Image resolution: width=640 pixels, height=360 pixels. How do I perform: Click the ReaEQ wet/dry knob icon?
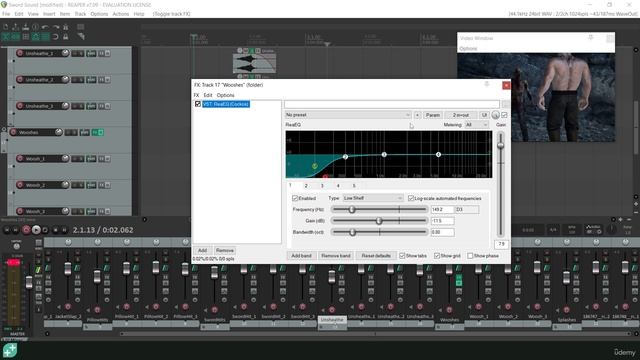[496, 115]
